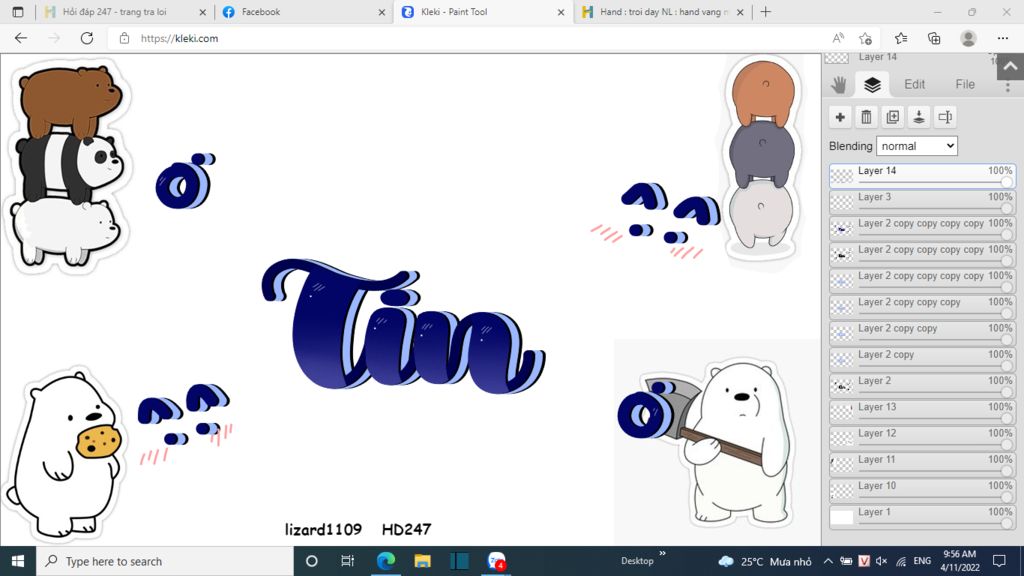Select Layer 12 in the layer list

(922, 438)
